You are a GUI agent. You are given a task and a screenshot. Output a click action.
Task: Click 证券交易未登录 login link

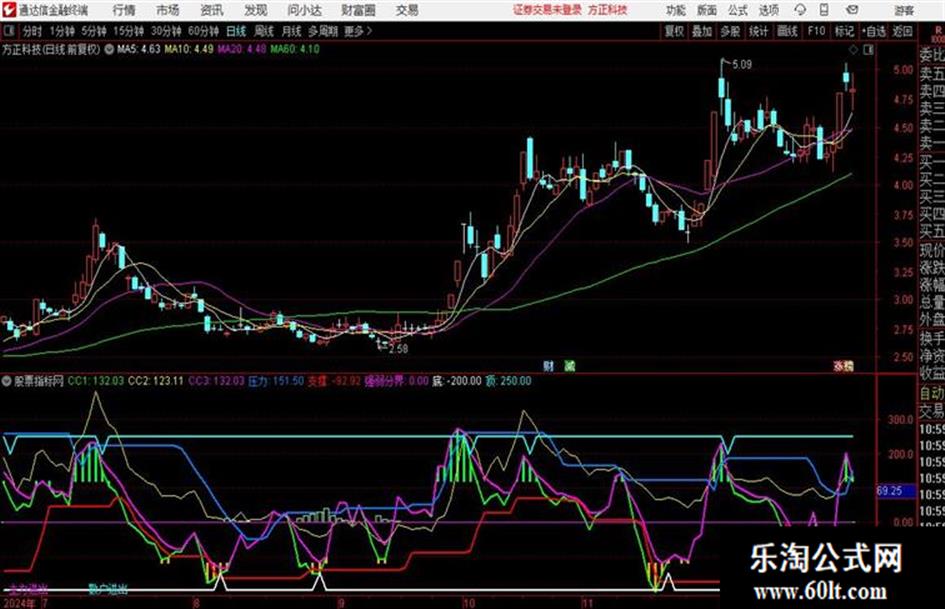[x=547, y=10]
